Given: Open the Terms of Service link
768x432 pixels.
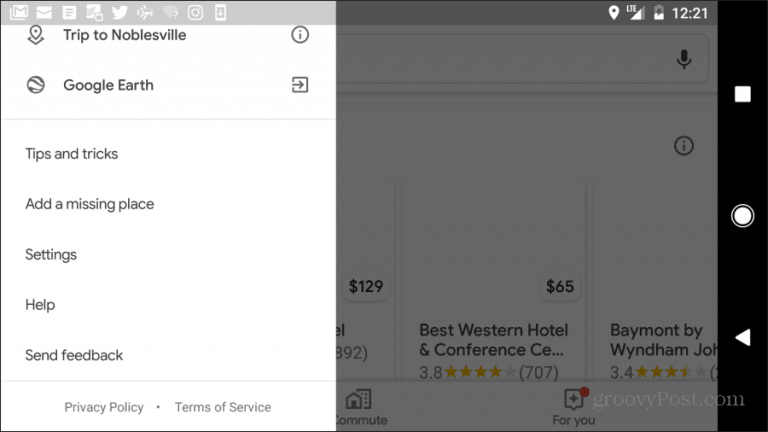Looking at the screenshot, I should (x=223, y=407).
